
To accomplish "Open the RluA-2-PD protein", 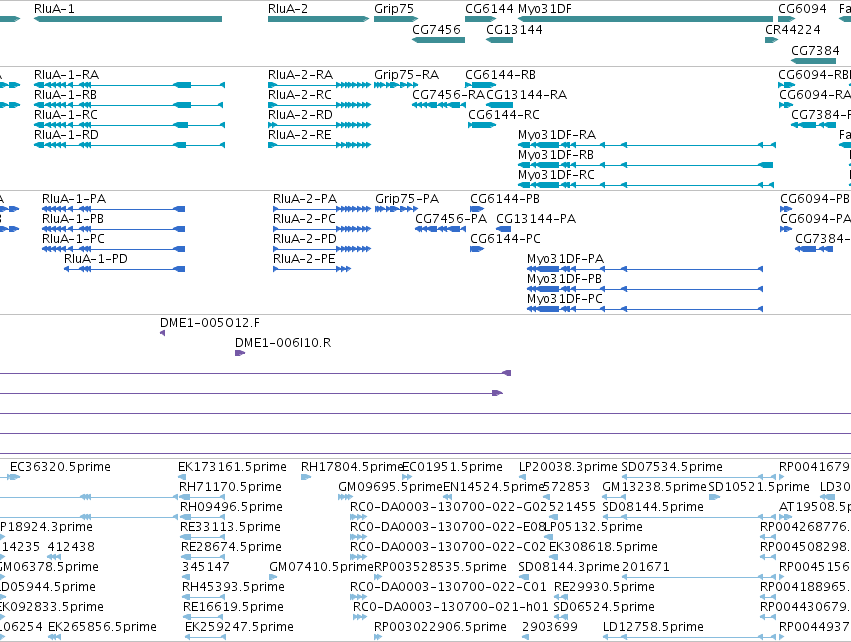I will click(322, 249).
